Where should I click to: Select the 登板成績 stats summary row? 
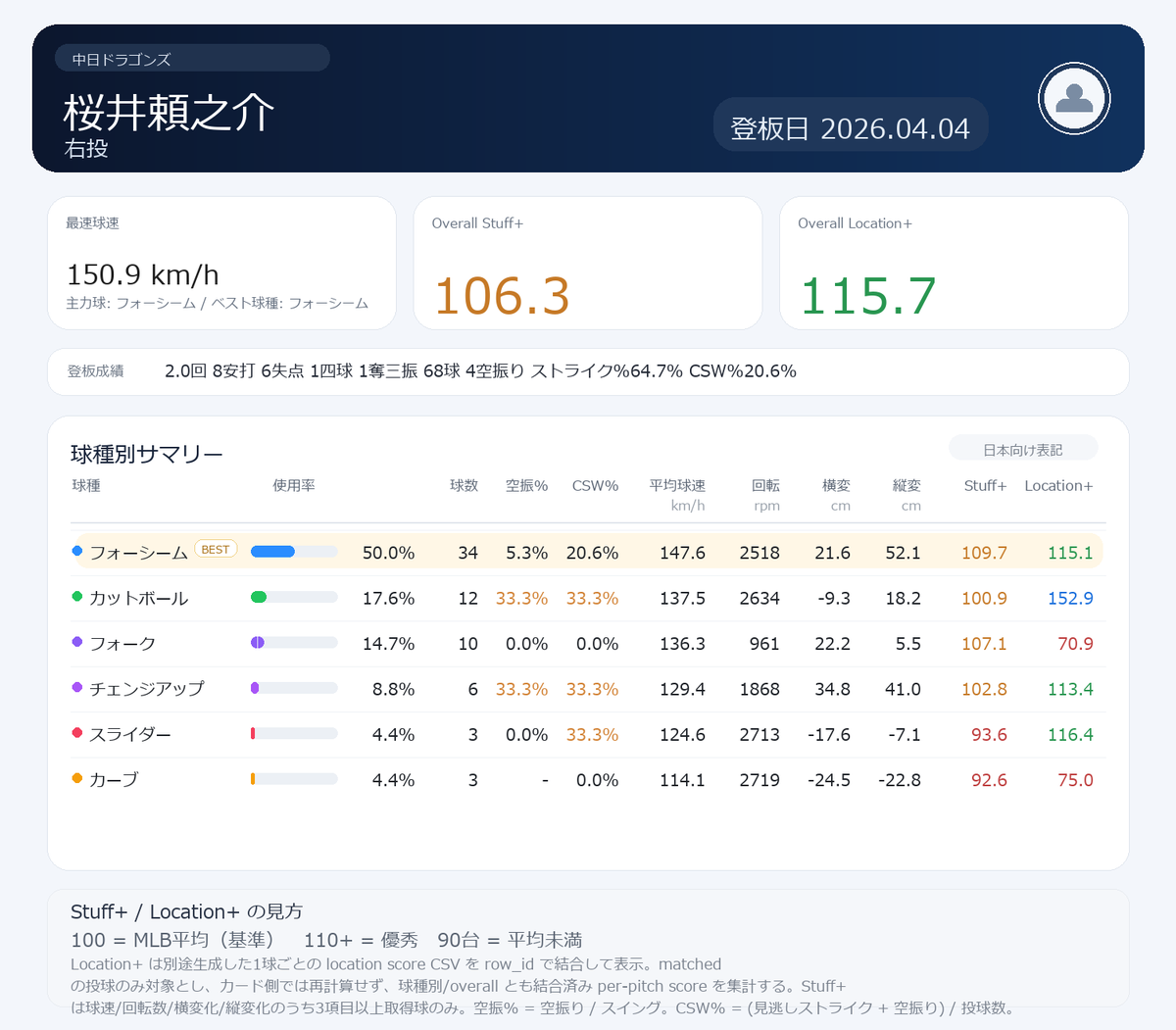(588, 371)
